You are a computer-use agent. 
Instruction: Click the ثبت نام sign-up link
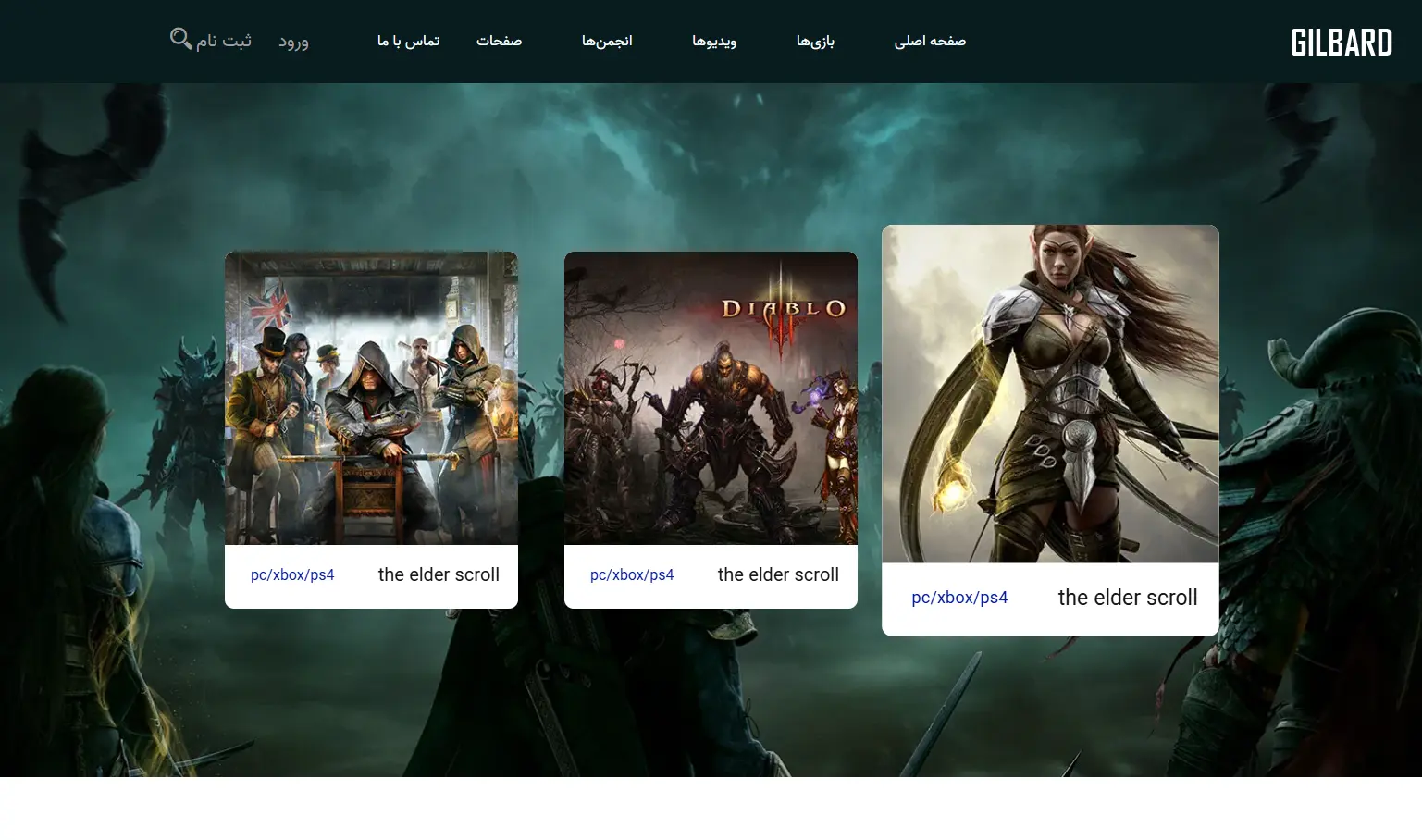click(x=224, y=41)
